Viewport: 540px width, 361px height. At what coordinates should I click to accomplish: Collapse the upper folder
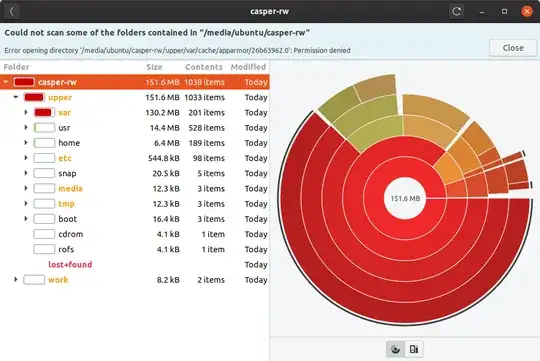tap(16, 97)
